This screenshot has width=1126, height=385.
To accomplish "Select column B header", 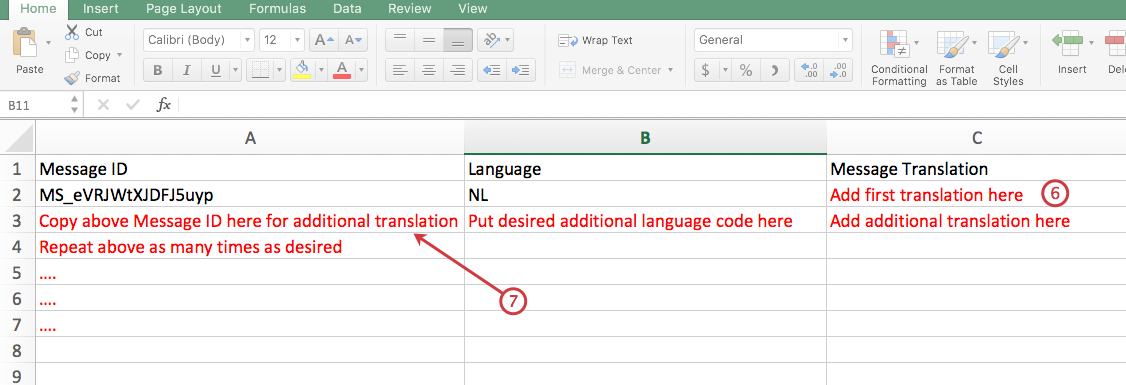I will (646, 138).
